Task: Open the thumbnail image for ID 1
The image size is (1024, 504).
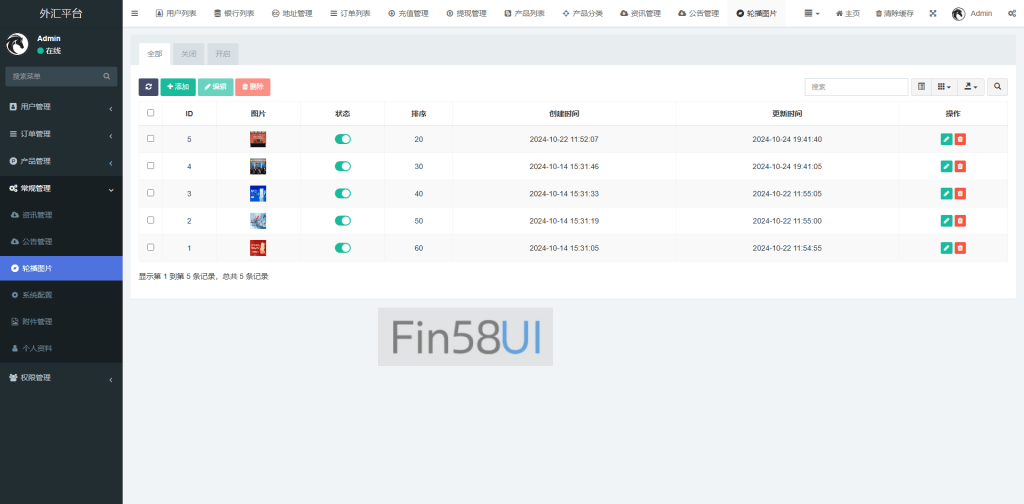Action: [x=258, y=248]
